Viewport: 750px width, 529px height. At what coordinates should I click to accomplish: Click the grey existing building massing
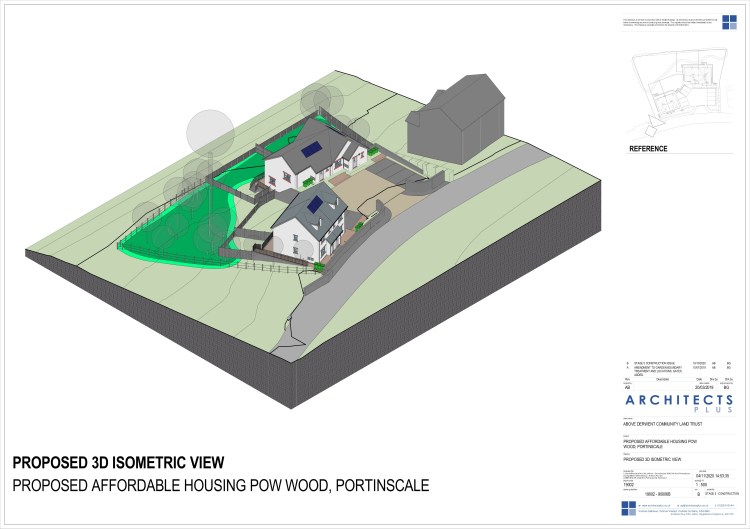coord(456,119)
